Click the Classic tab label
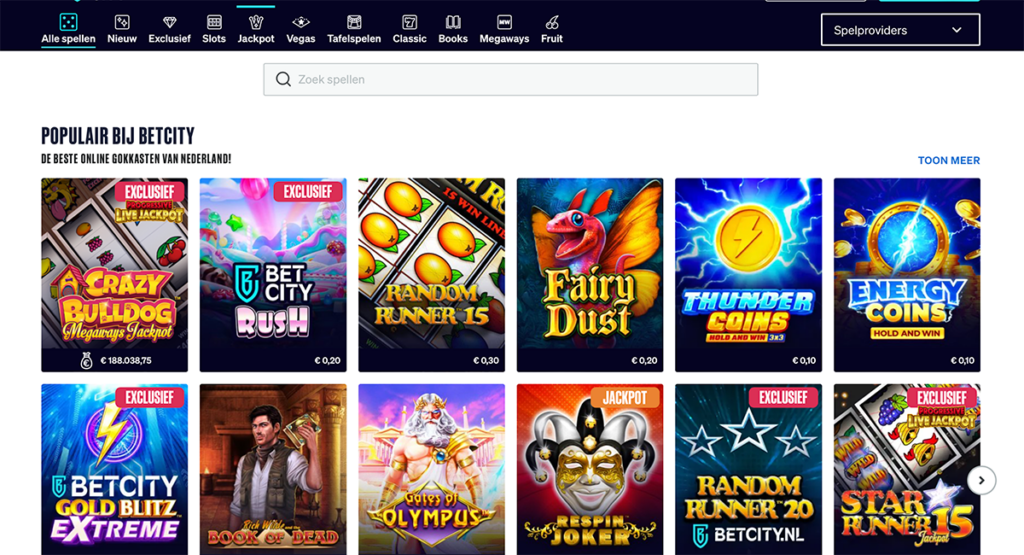Image resolution: width=1024 pixels, height=555 pixels. tap(409, 39)
